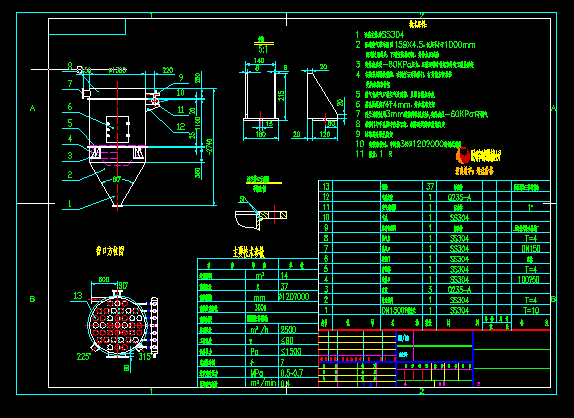Click DN150 remark in parts row 7
This screenshot has width=574, height=418.
tap(531, 249)
